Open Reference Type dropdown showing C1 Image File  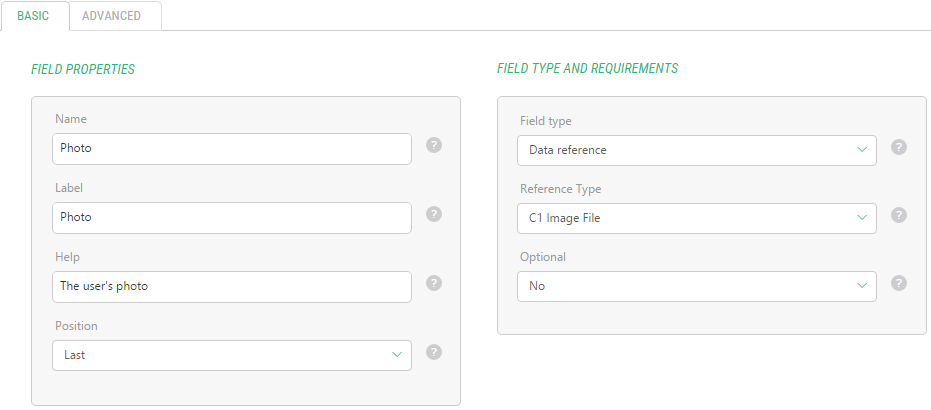696,218
